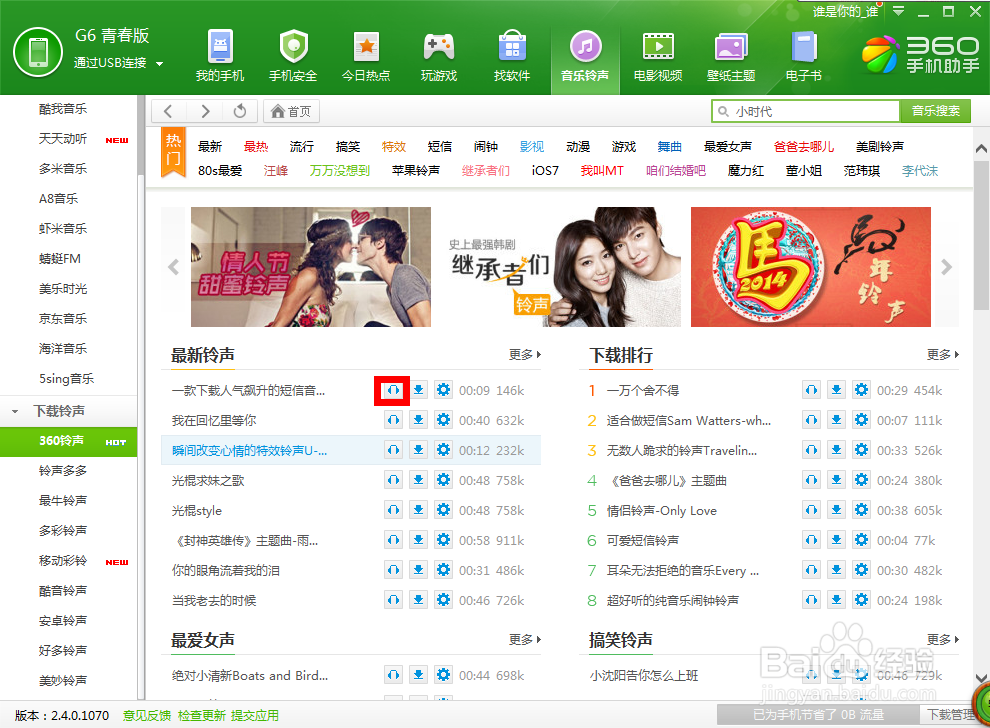Open the 情人节甜蜜铃声 banner
Image resolution: width=990 pixels, height=728 pixels.
pos(311,267)
